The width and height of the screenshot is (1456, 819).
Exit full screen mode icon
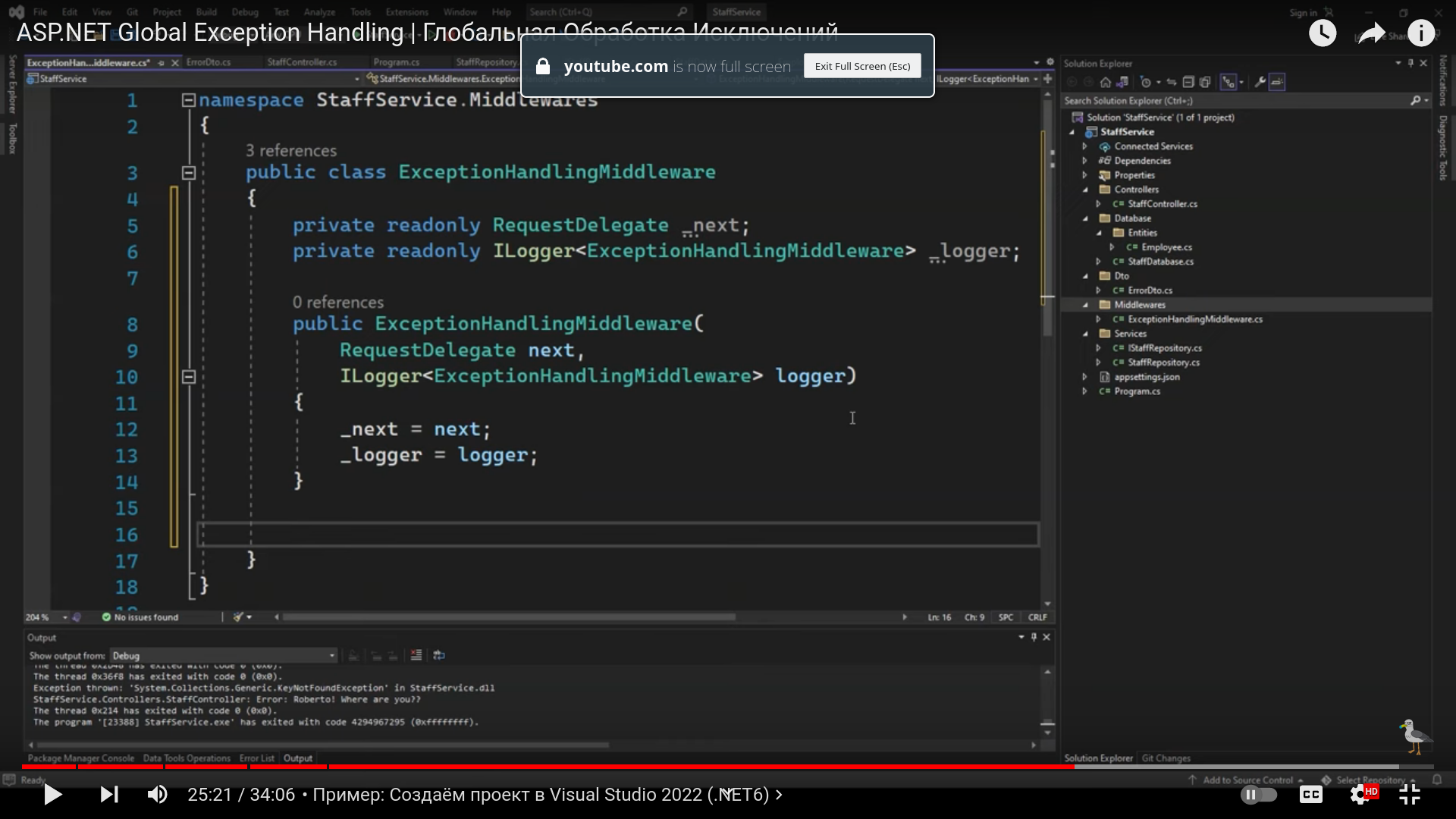[1409, 794]
